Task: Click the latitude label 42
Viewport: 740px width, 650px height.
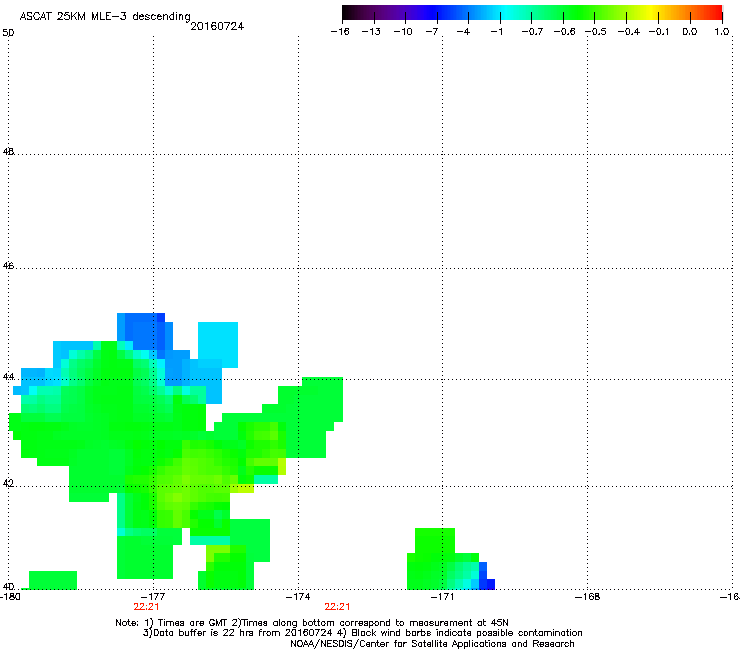Action: 8,484
